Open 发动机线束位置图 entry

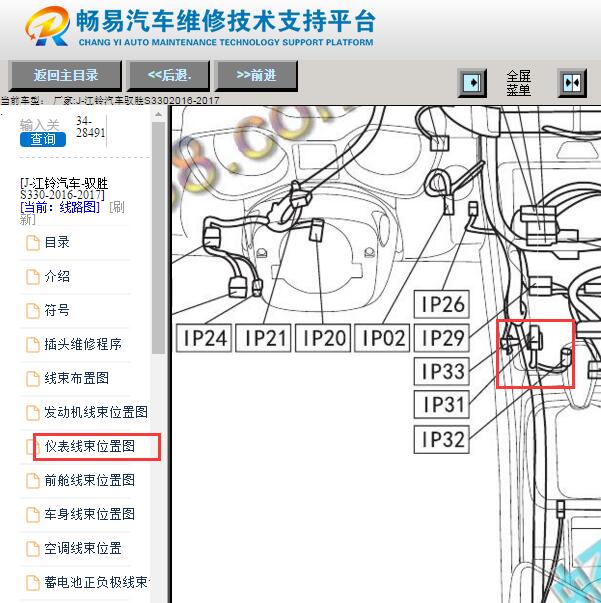(96, 412)
